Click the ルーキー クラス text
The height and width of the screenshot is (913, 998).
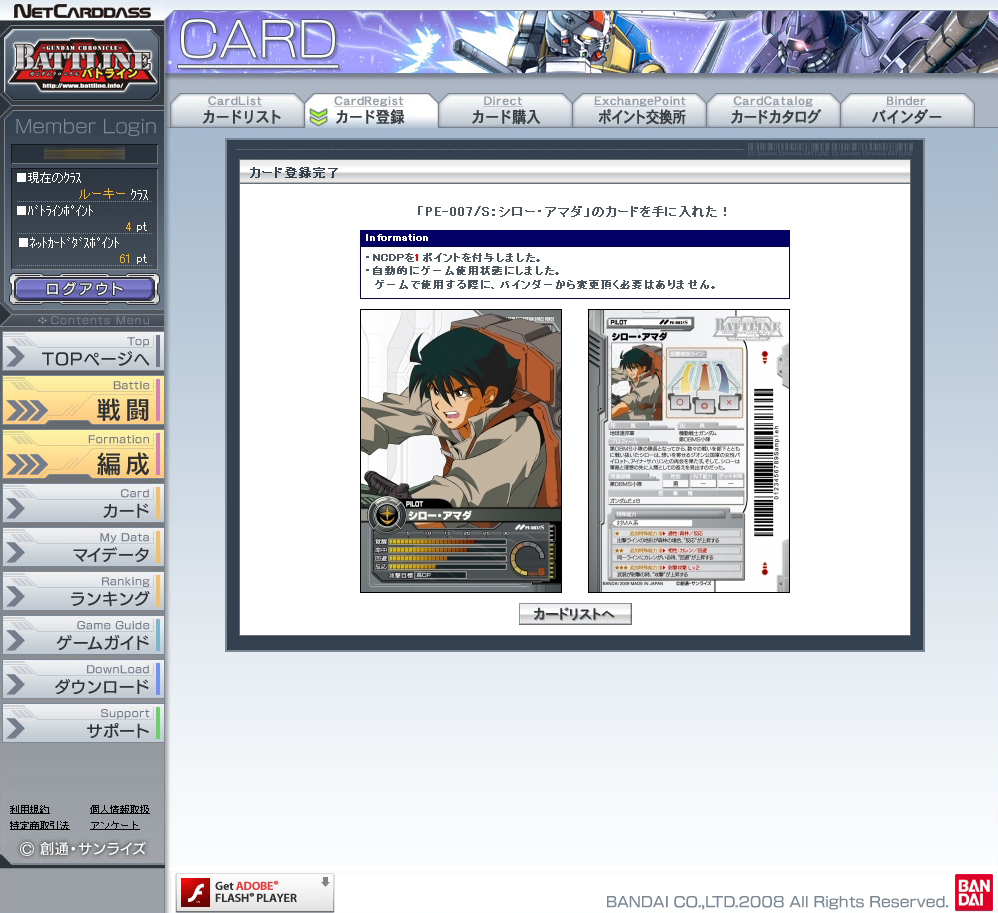[x=113, y=194]
